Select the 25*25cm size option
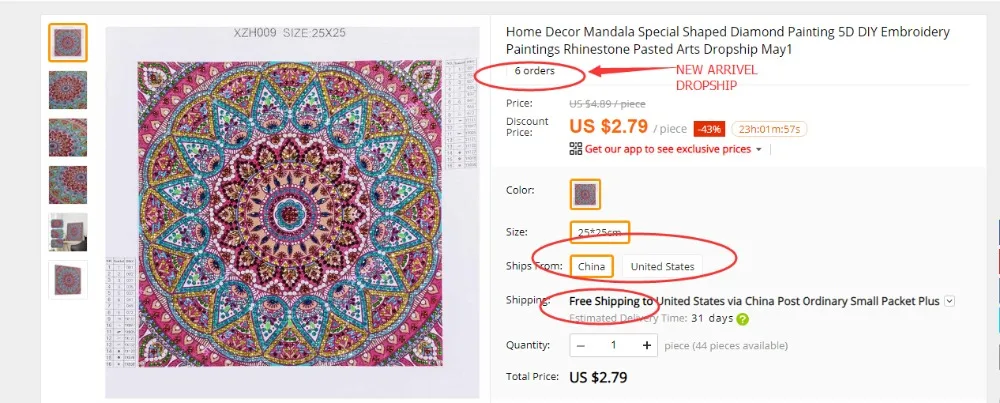Image resolution: width=1000 pixels, height=403 pixels. (599, 232)
